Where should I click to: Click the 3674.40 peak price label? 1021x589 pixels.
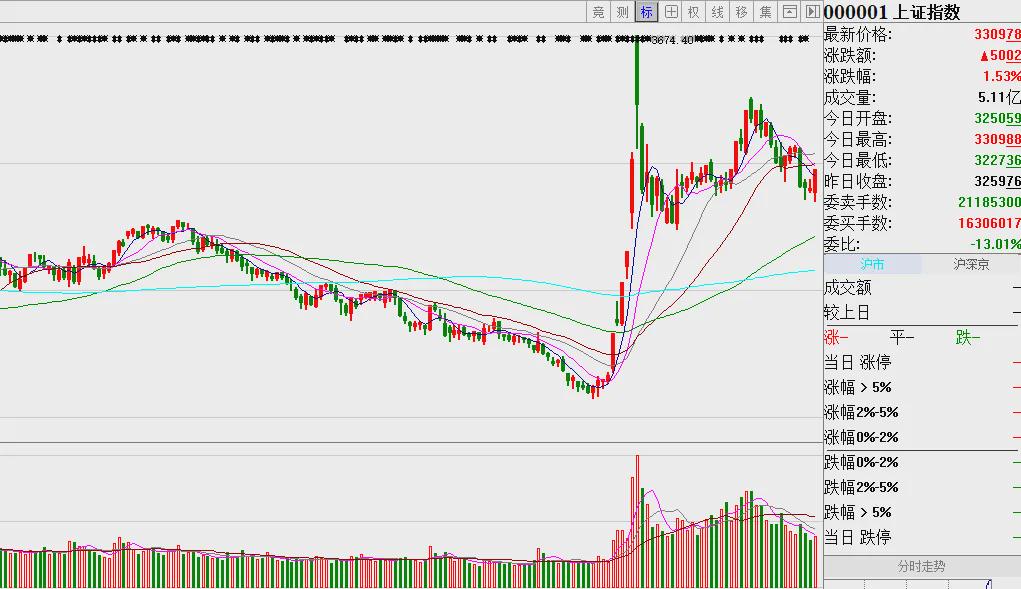click(x=672, y=40)
